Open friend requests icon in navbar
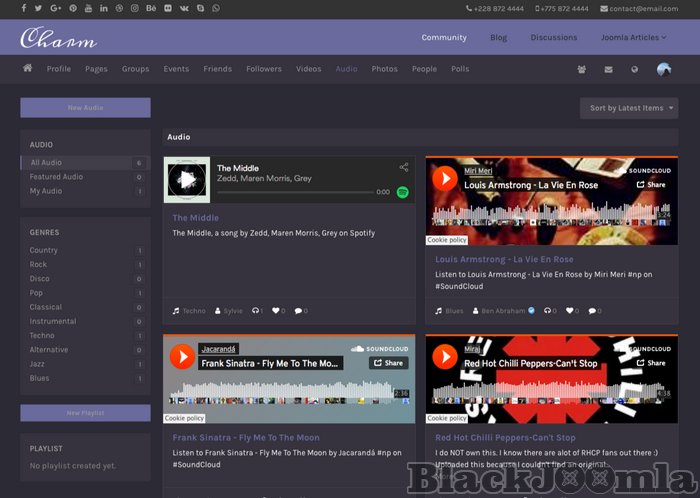The width and height of the screenshot is (700, 498). (582, 70)
